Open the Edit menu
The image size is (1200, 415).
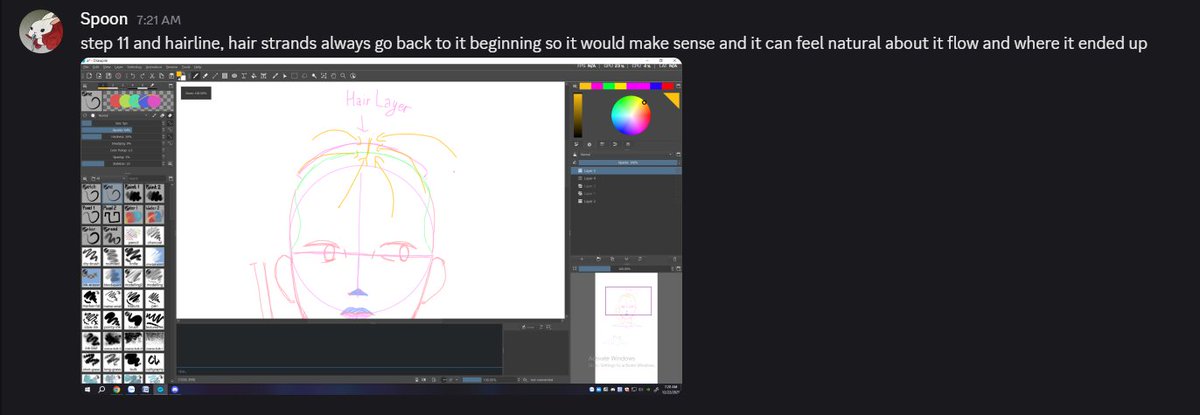96,67
